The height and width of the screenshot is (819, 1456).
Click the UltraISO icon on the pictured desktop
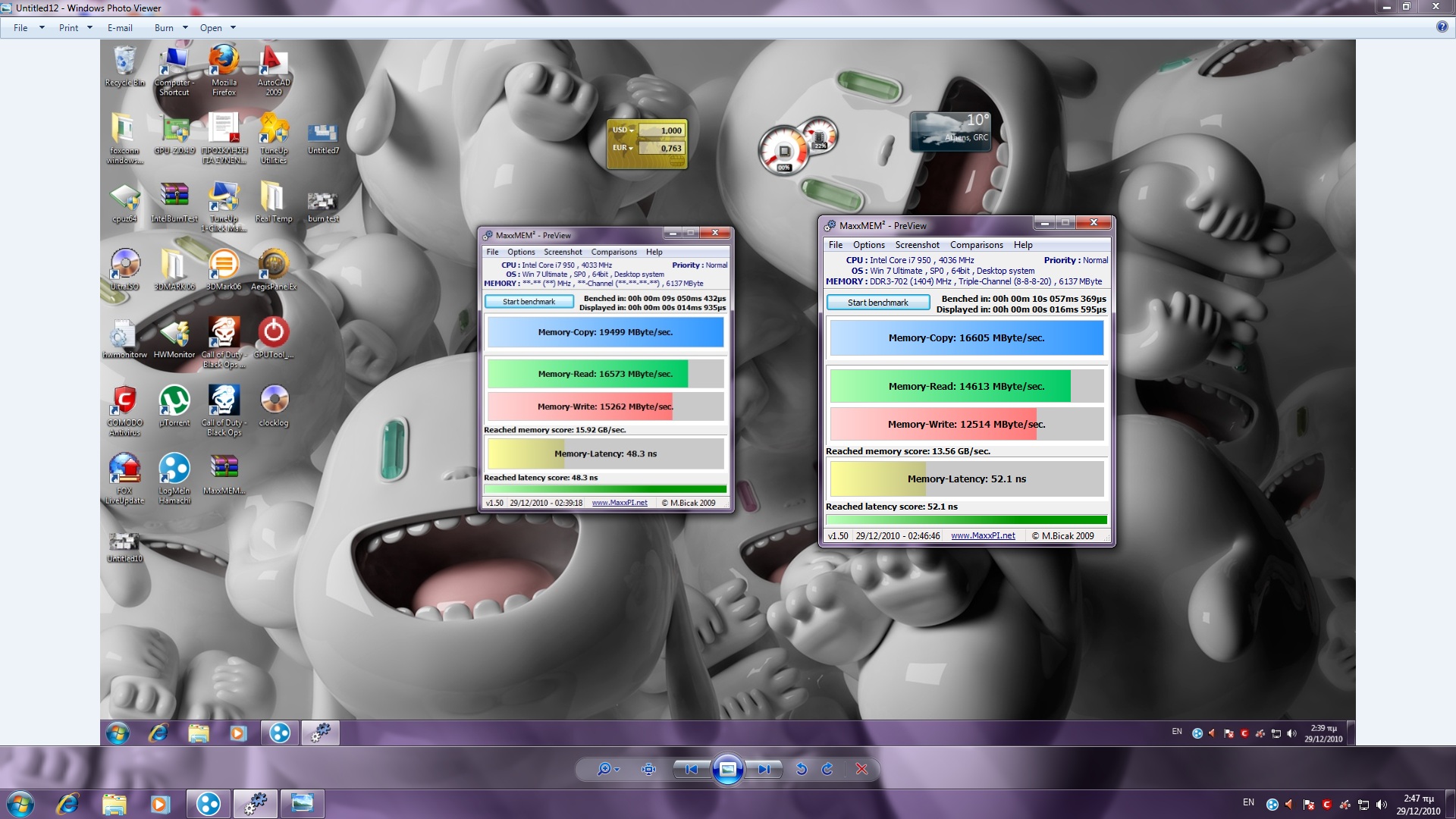point(124,270)
